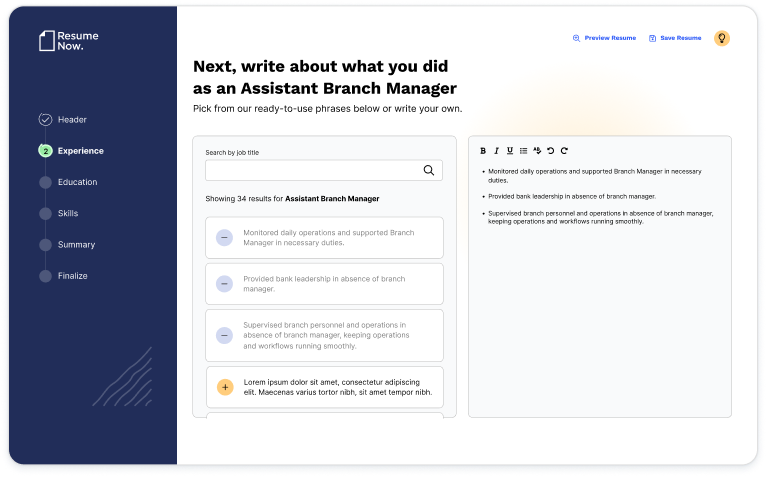The image size is (766, 477).
Task: Toggle italic formatting in the editor
Action: (496, 151)
